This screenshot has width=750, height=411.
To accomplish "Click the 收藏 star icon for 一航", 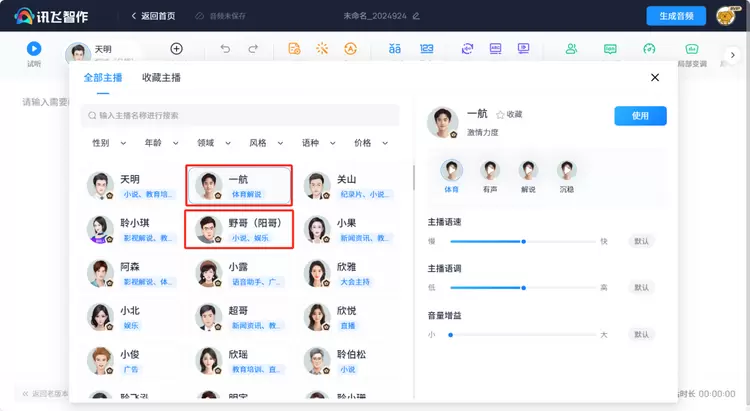I will (501, 115).
